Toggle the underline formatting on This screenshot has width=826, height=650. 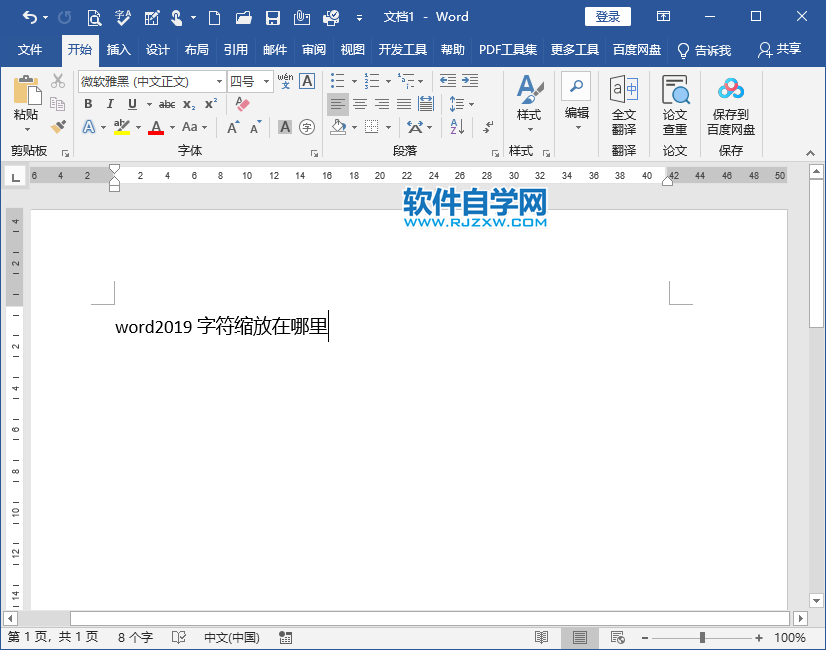pos(131,104)
